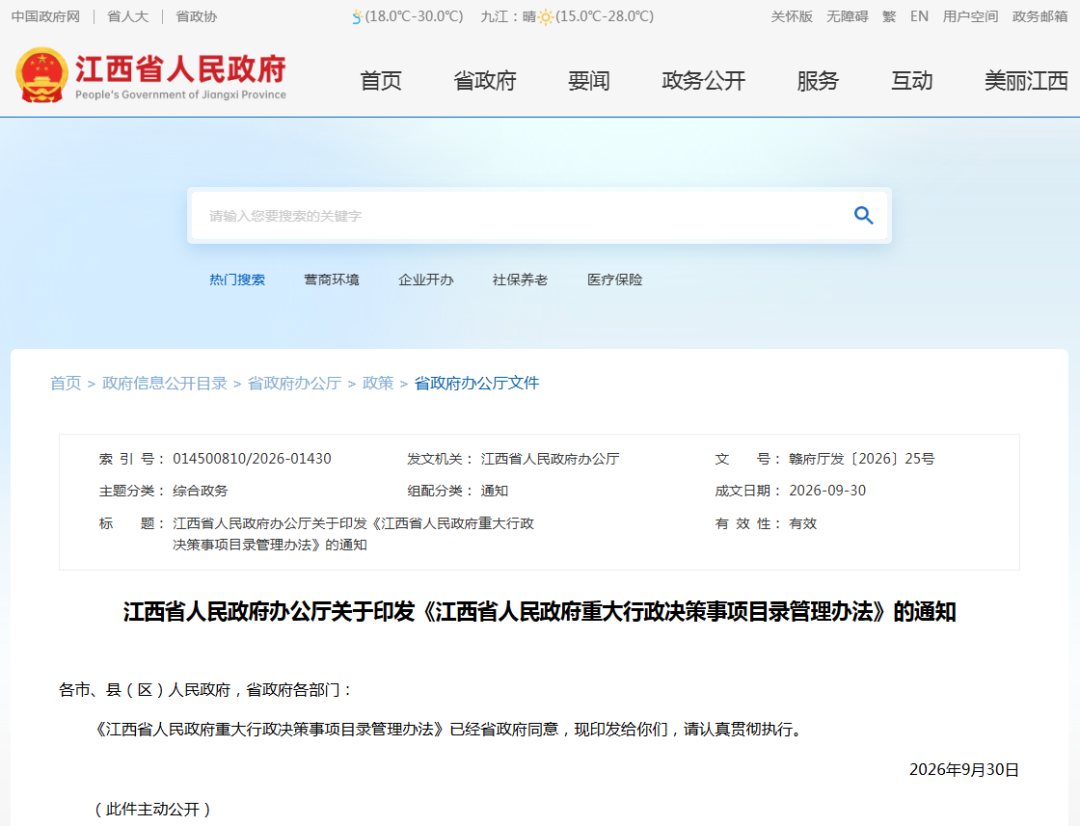Click the sunny weather icon for 九江
Image resolution: width=1080 pixels, height=826 pixels.
tap(546, 17)
